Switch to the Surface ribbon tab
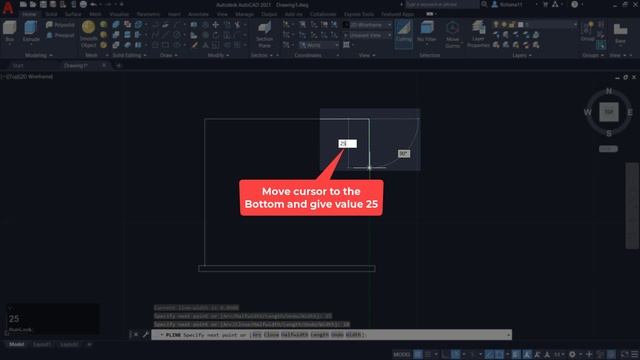This screenshot has height=360, width=640. [x=73, y=14]
